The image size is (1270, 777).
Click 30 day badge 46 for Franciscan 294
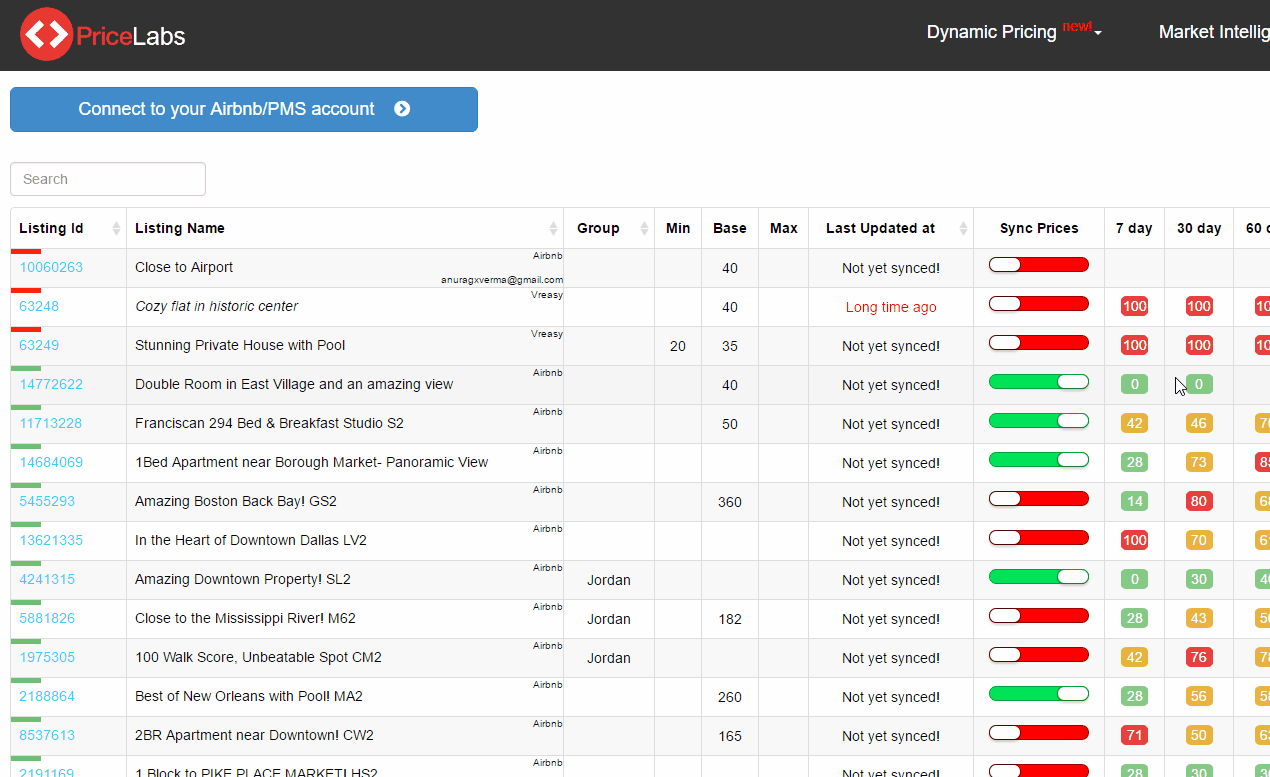click(x=1199, y=424)
